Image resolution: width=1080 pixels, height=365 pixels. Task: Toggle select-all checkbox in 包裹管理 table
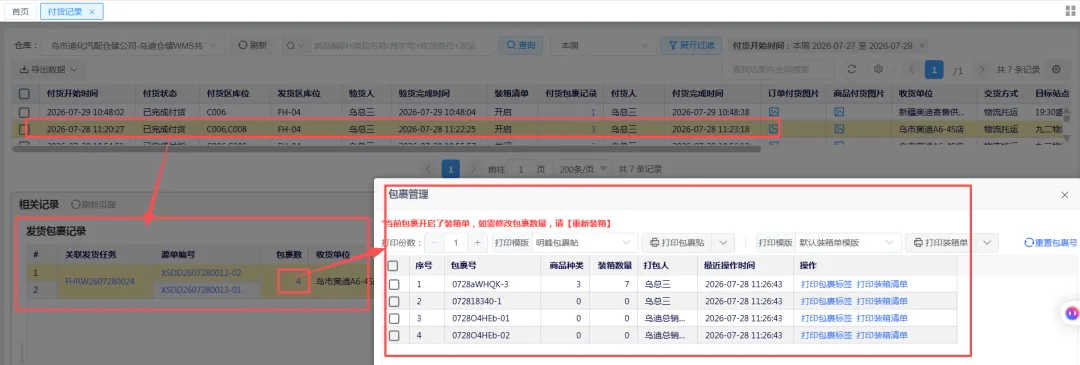click(394, 266)
